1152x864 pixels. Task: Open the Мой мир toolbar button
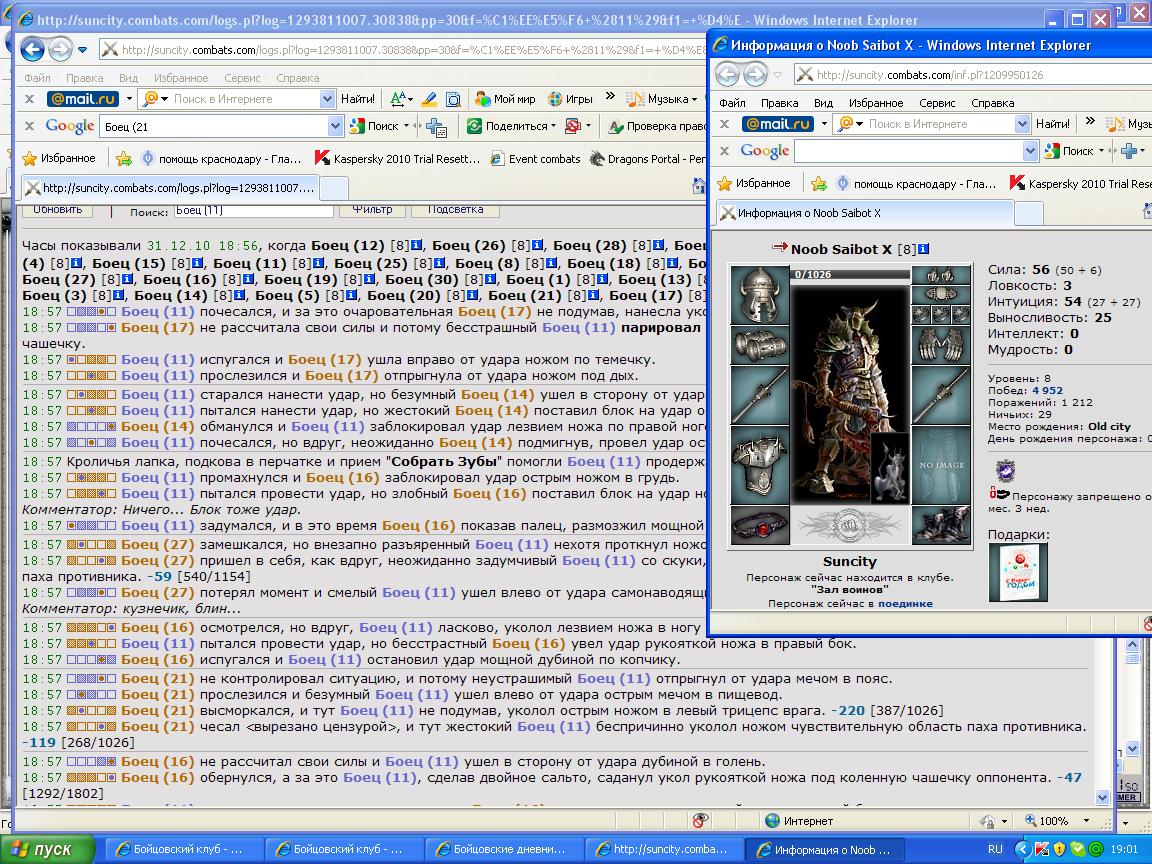tap(505, 98)
